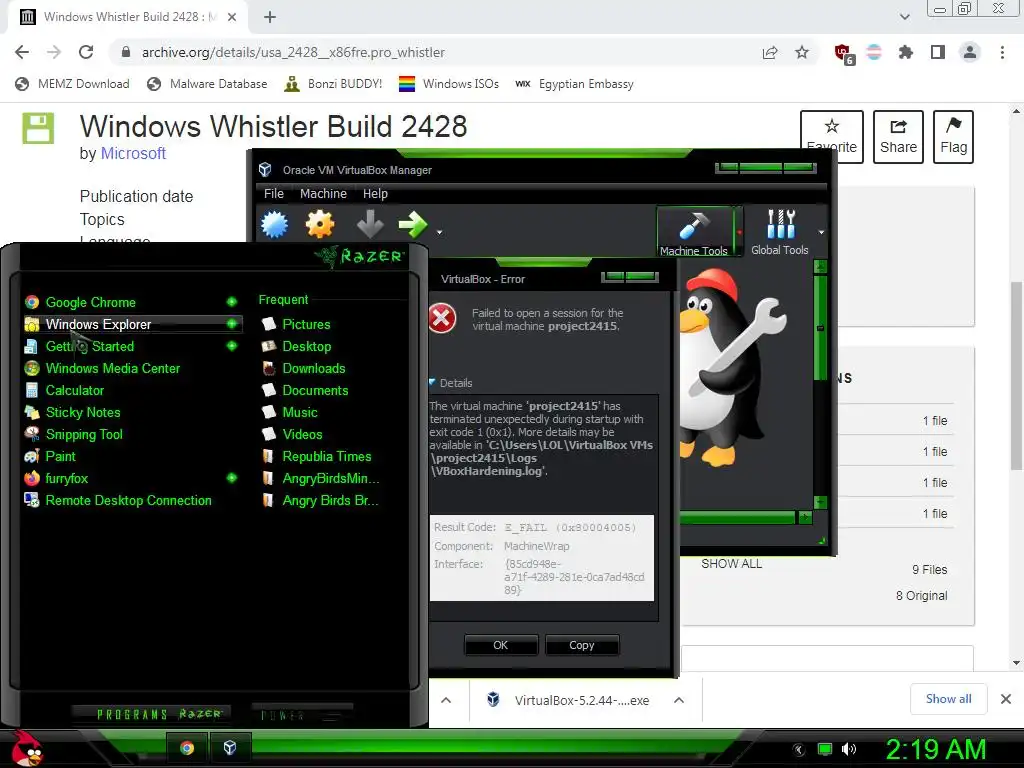Open Downloads in the Frequent list
This screenshot has width=1024, height=768.
[x=313, y=369]
